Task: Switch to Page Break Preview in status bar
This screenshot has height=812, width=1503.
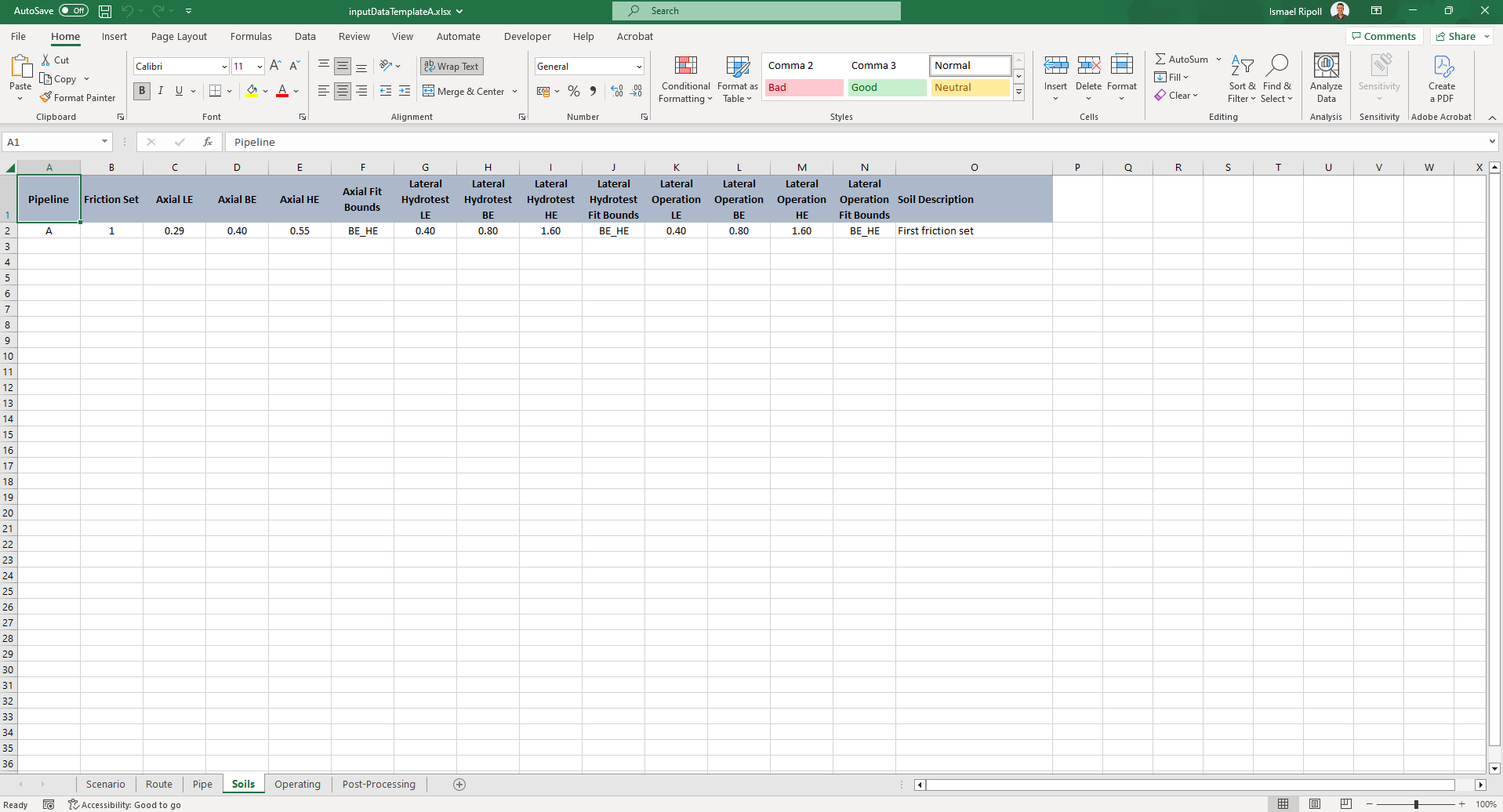Action: tap(1346, 804)
